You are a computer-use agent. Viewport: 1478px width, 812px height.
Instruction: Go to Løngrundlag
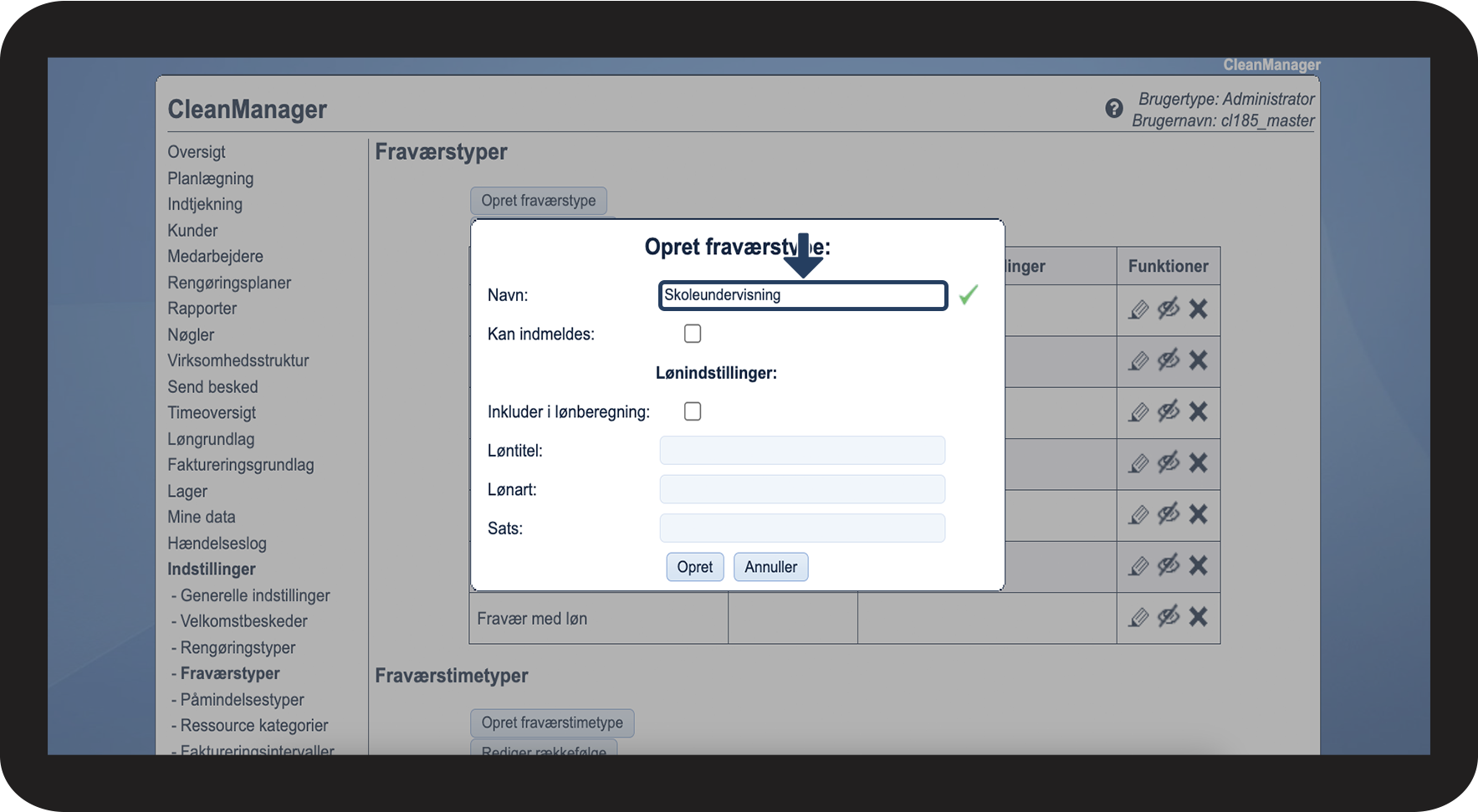point(211,439)
